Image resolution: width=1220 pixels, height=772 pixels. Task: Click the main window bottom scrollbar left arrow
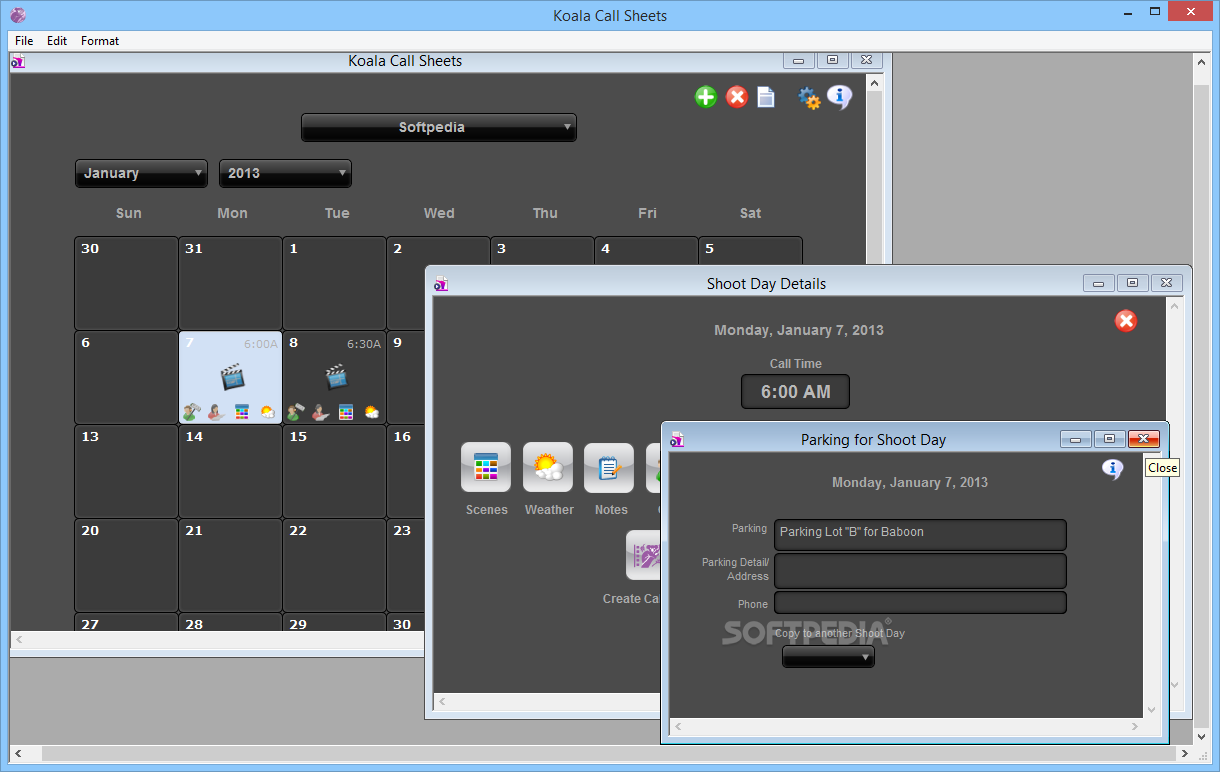pyautogui.click(x=19, y=754)
